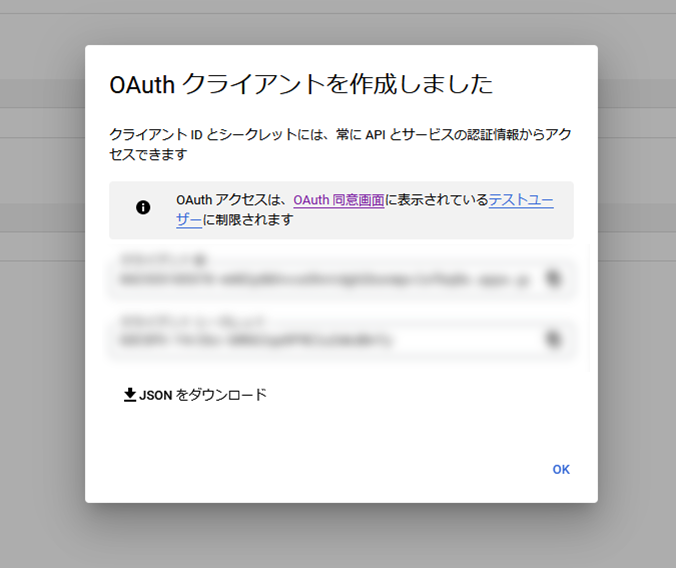676x568 pixels.
Task: Open the OAuth 同意画面 link
Action: coord(339,200)
